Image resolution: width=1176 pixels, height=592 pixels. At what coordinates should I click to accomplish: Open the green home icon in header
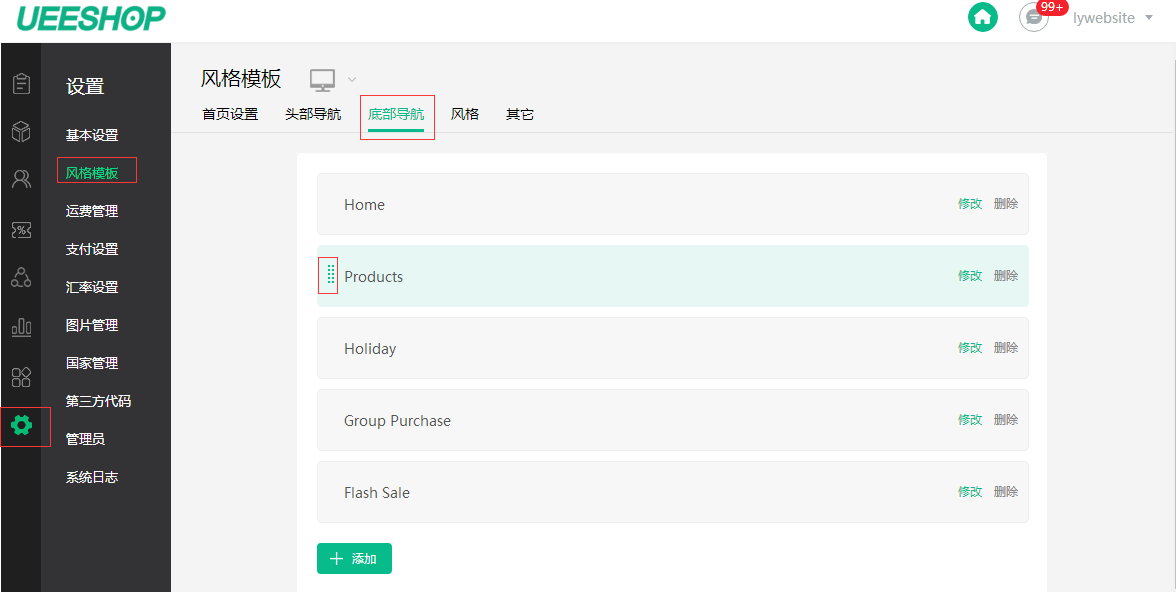point(982,17)
